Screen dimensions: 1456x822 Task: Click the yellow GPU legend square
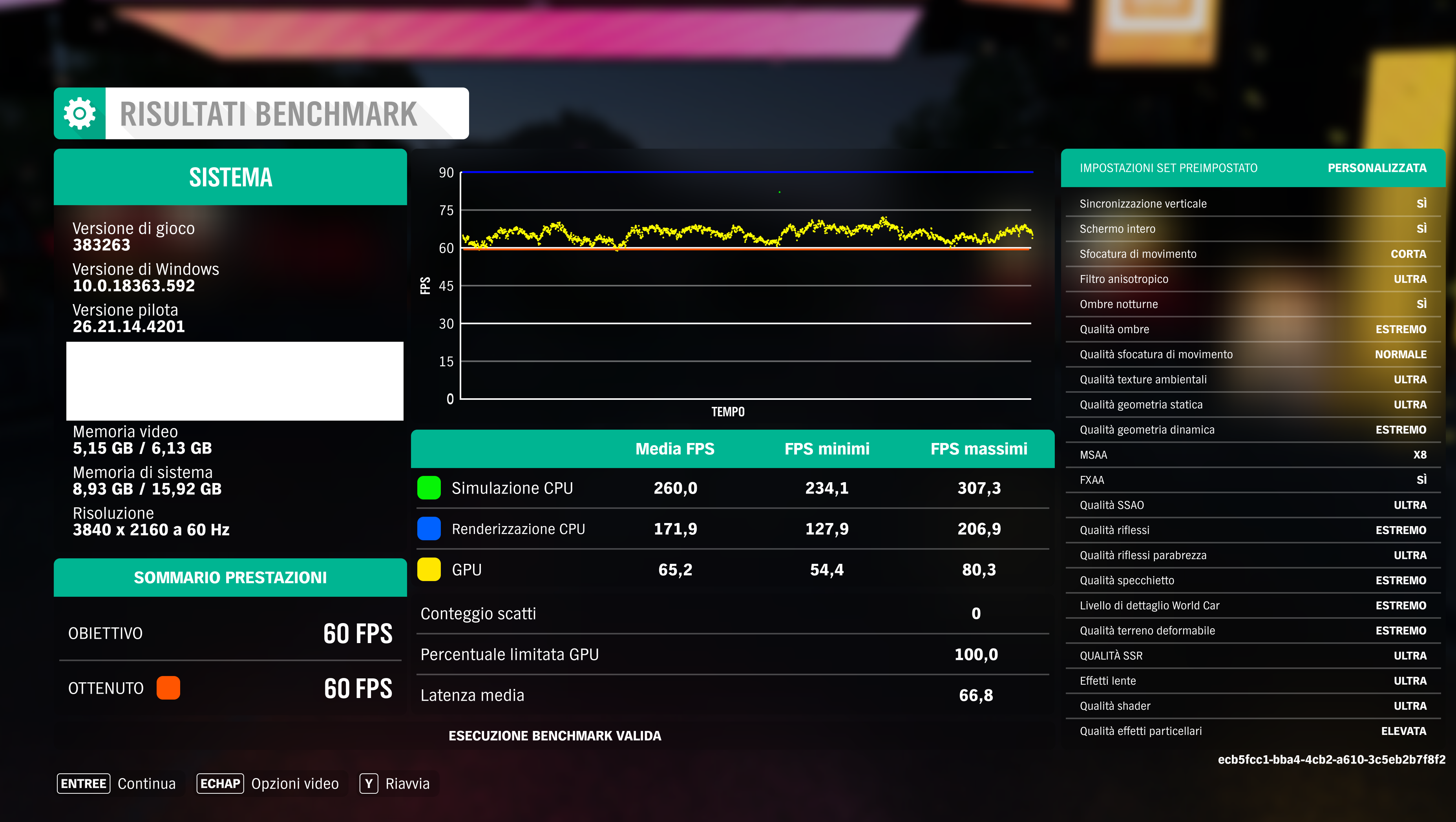428,569
